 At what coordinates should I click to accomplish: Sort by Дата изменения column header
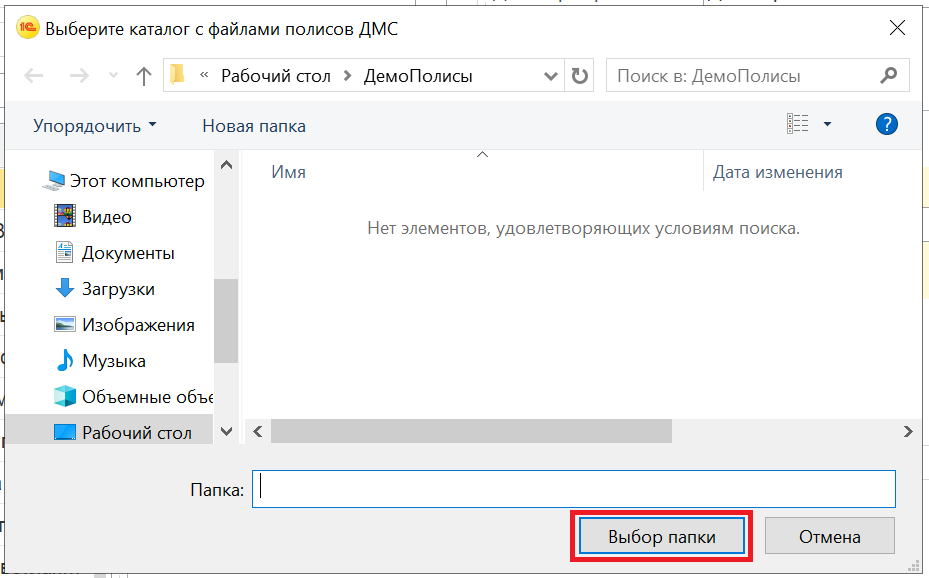click(777, 172)
